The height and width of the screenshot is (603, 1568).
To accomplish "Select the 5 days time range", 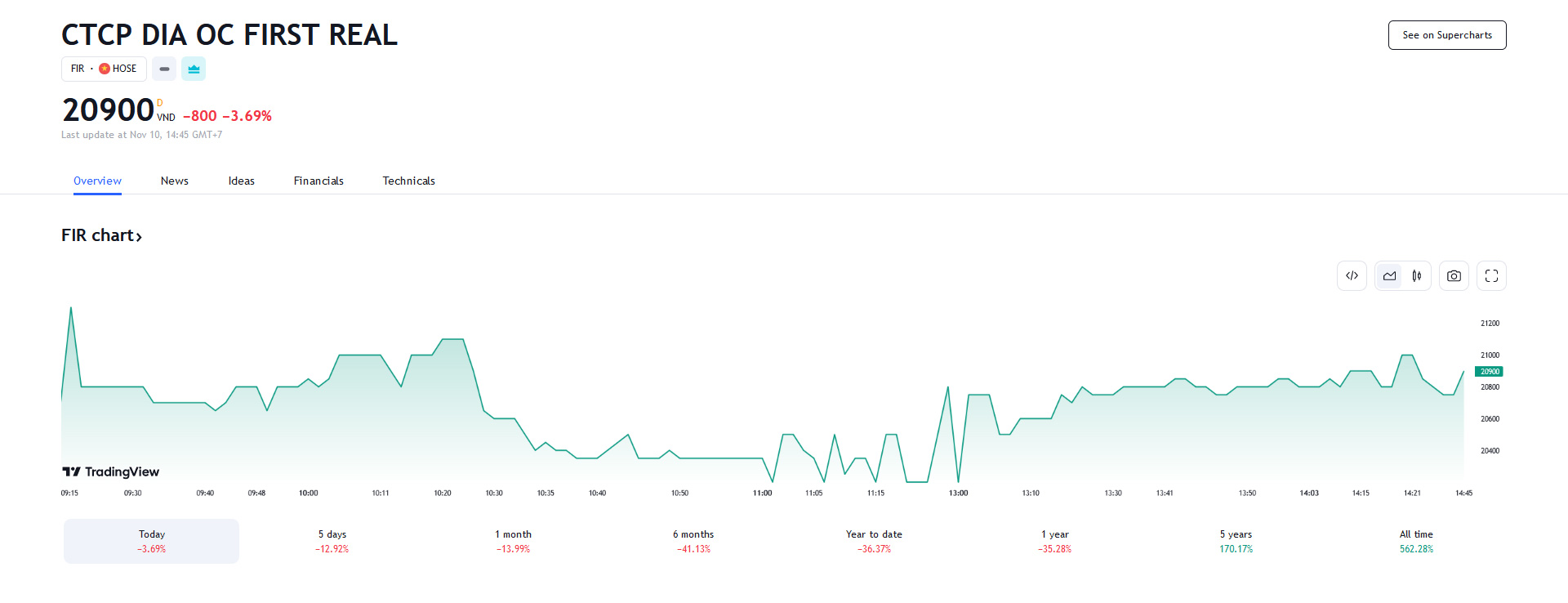I will click(332, 541).
